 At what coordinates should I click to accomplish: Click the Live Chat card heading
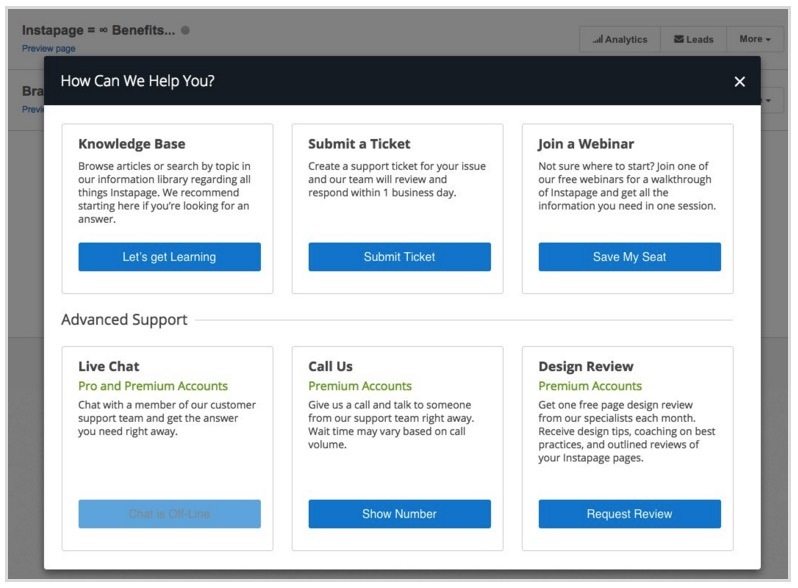coord(108,367)
